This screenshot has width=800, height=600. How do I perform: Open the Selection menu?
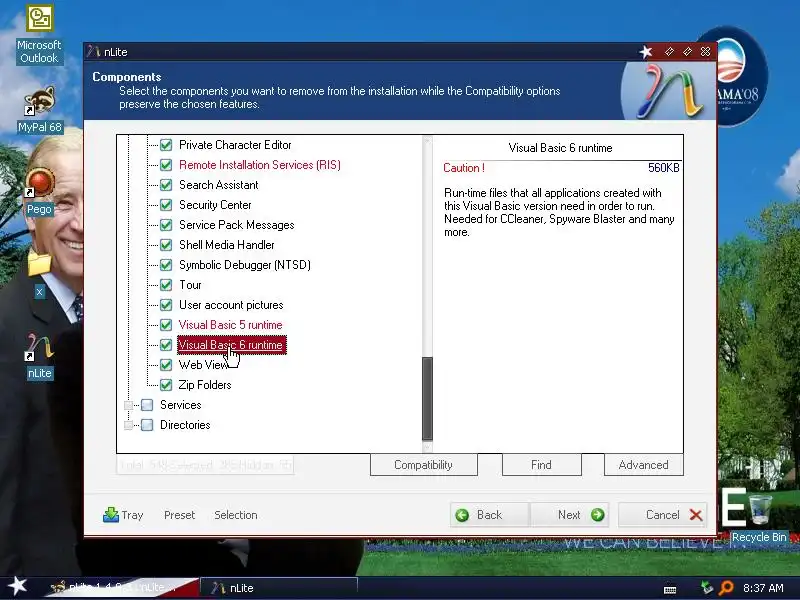coord(236,515)
